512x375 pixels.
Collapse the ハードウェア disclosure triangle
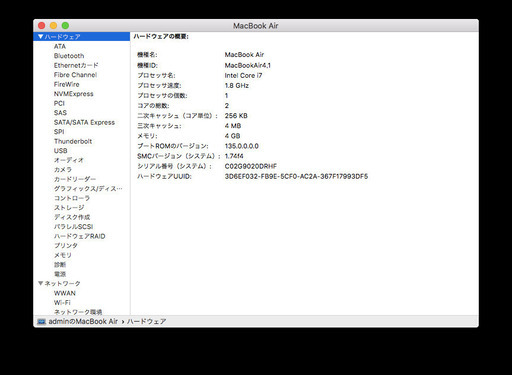[x=41, y=37]
